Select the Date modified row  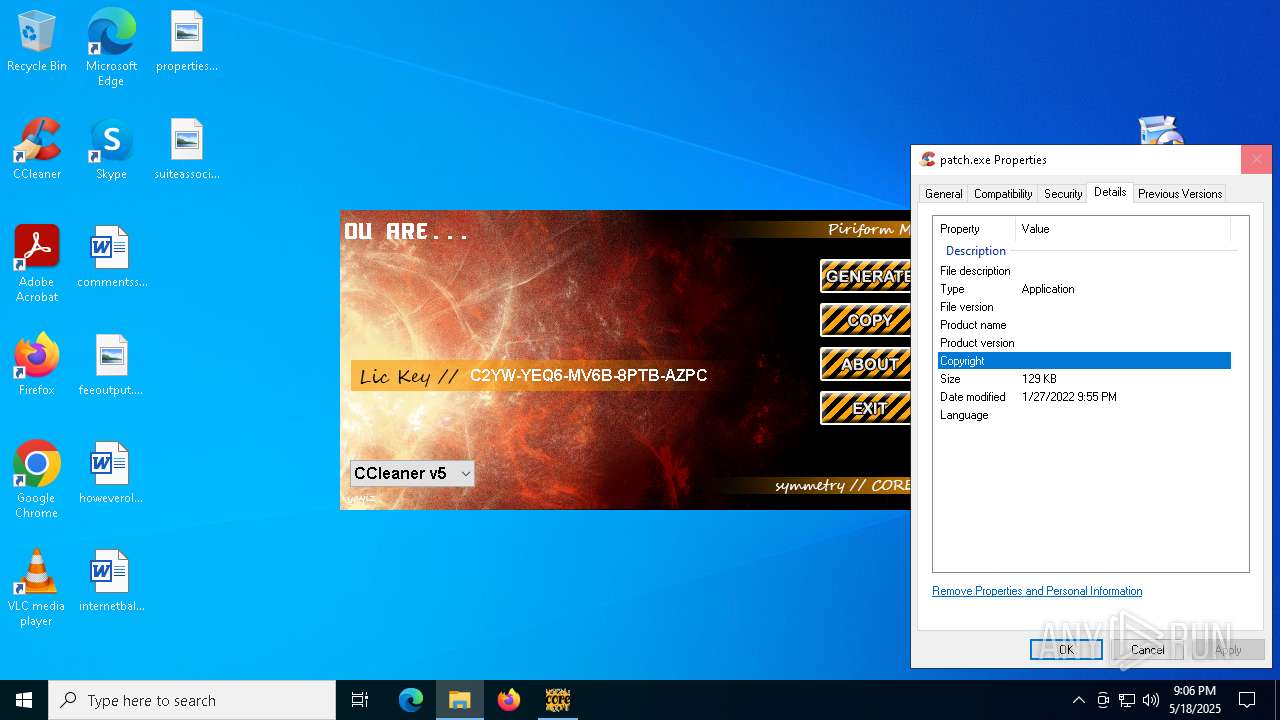[x=1084, y=397]
